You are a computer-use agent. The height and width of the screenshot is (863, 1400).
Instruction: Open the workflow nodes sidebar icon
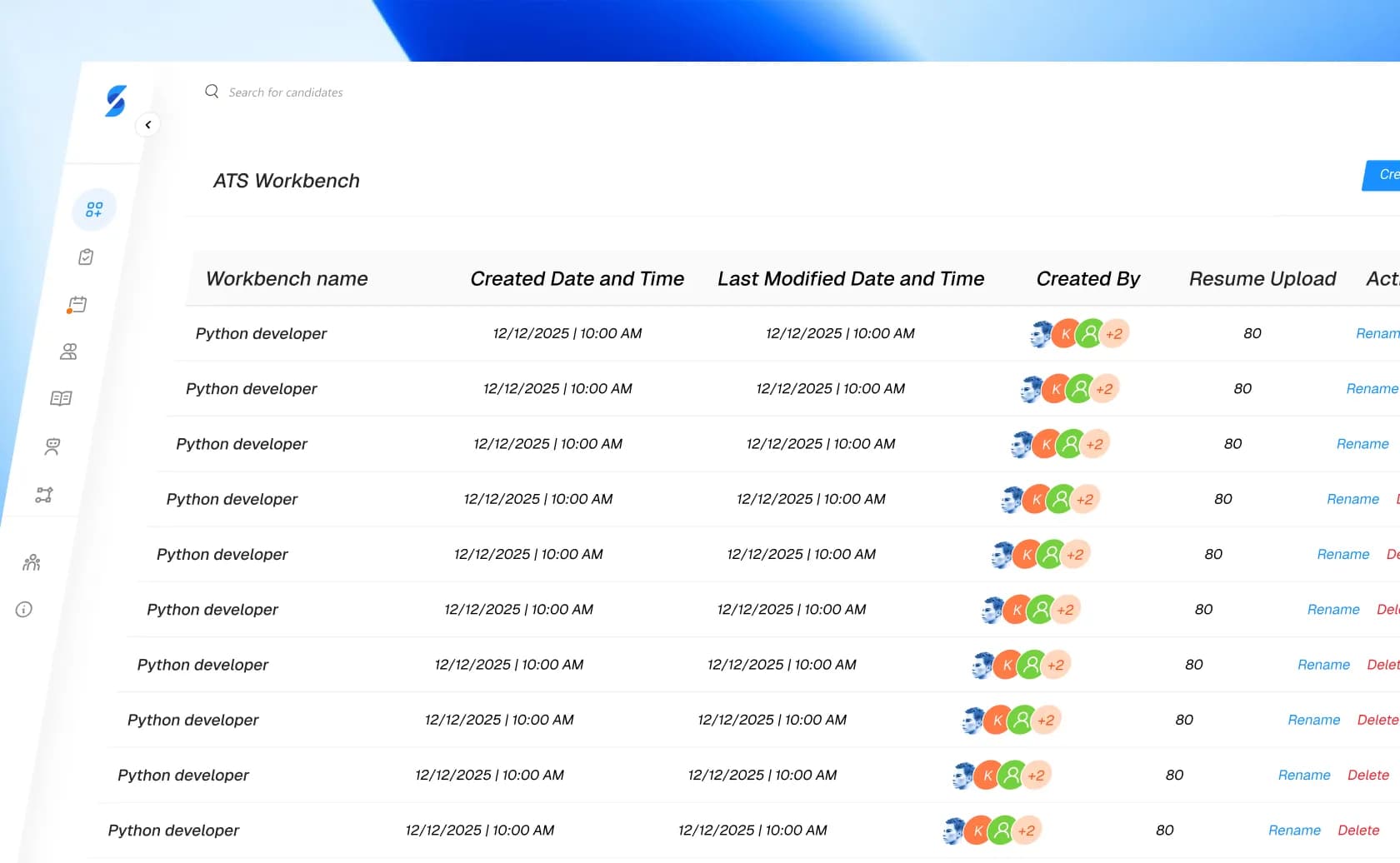click(x=44, y=495)
